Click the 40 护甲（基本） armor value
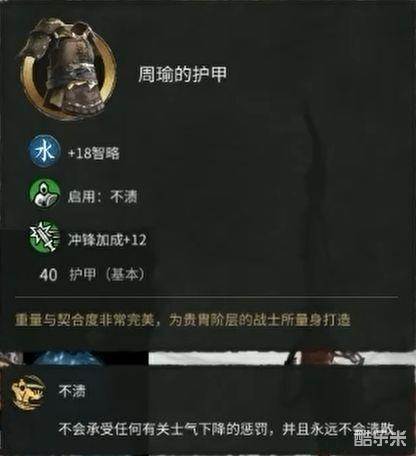Screen dimensions: 416x456 pos(92,275)
